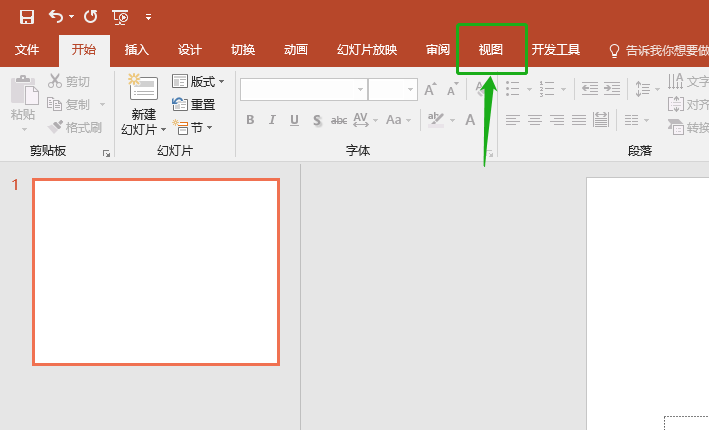Click the 格式刷 format painter
709x430 pixels.
click(x=75, y=128)
